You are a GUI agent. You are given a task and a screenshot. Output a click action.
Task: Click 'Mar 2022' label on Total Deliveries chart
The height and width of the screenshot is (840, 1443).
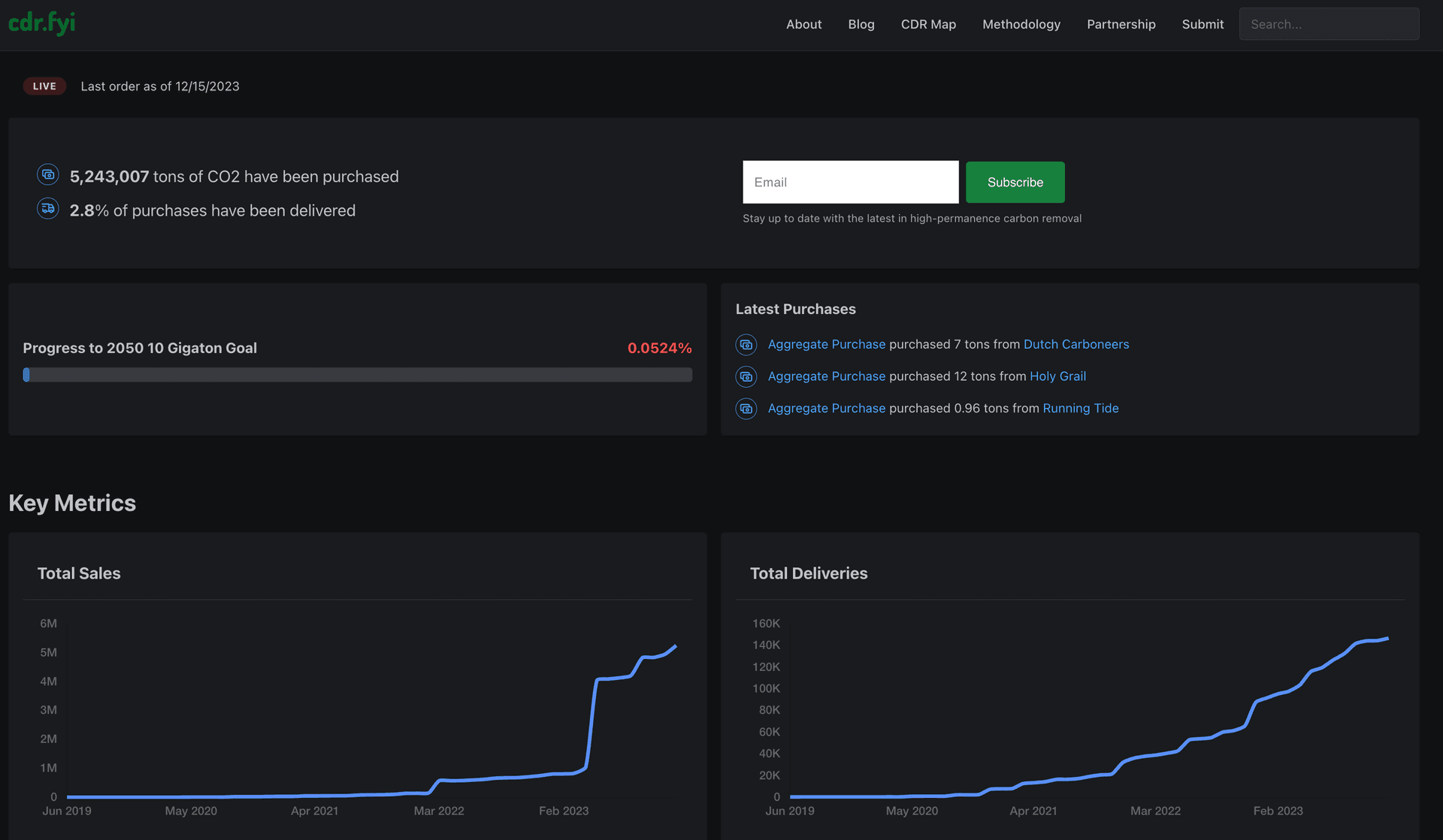click(1155, 811)
